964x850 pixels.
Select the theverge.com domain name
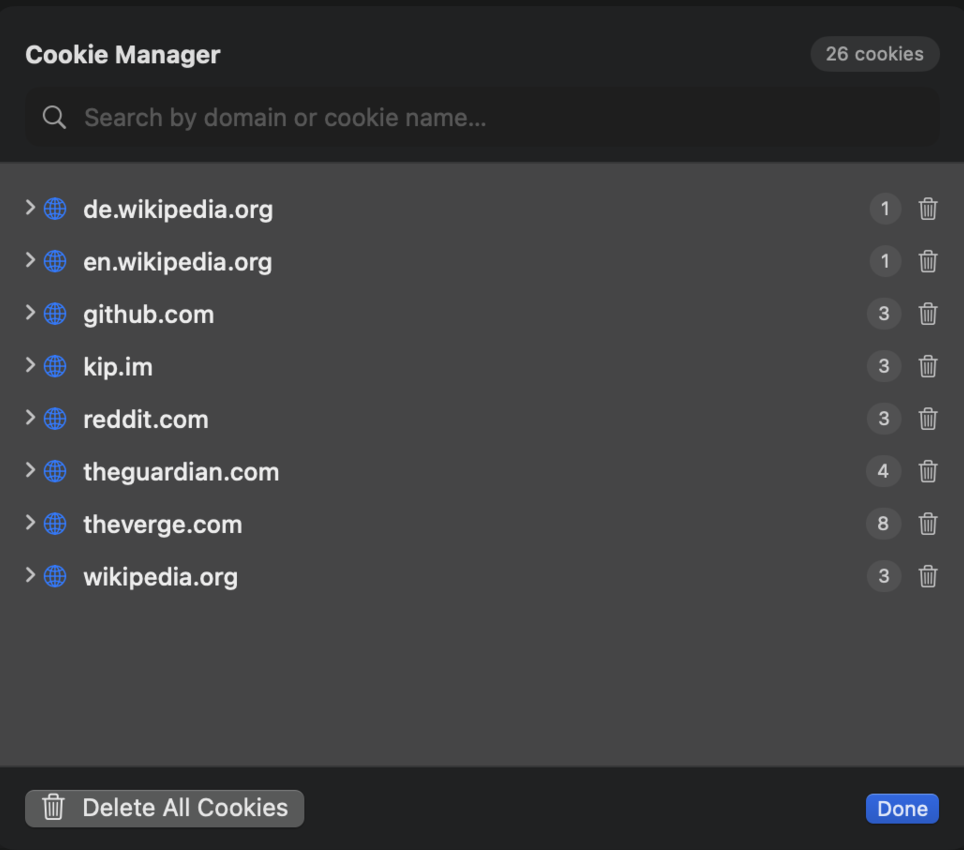(x=163, y=524)
